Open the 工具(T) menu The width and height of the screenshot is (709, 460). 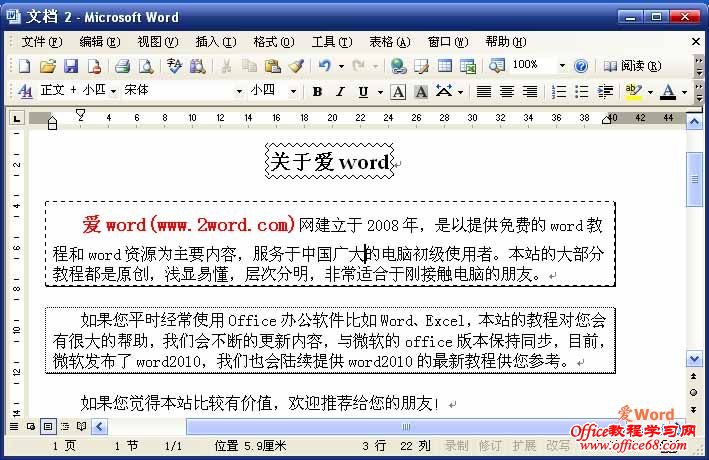[331, 42]
